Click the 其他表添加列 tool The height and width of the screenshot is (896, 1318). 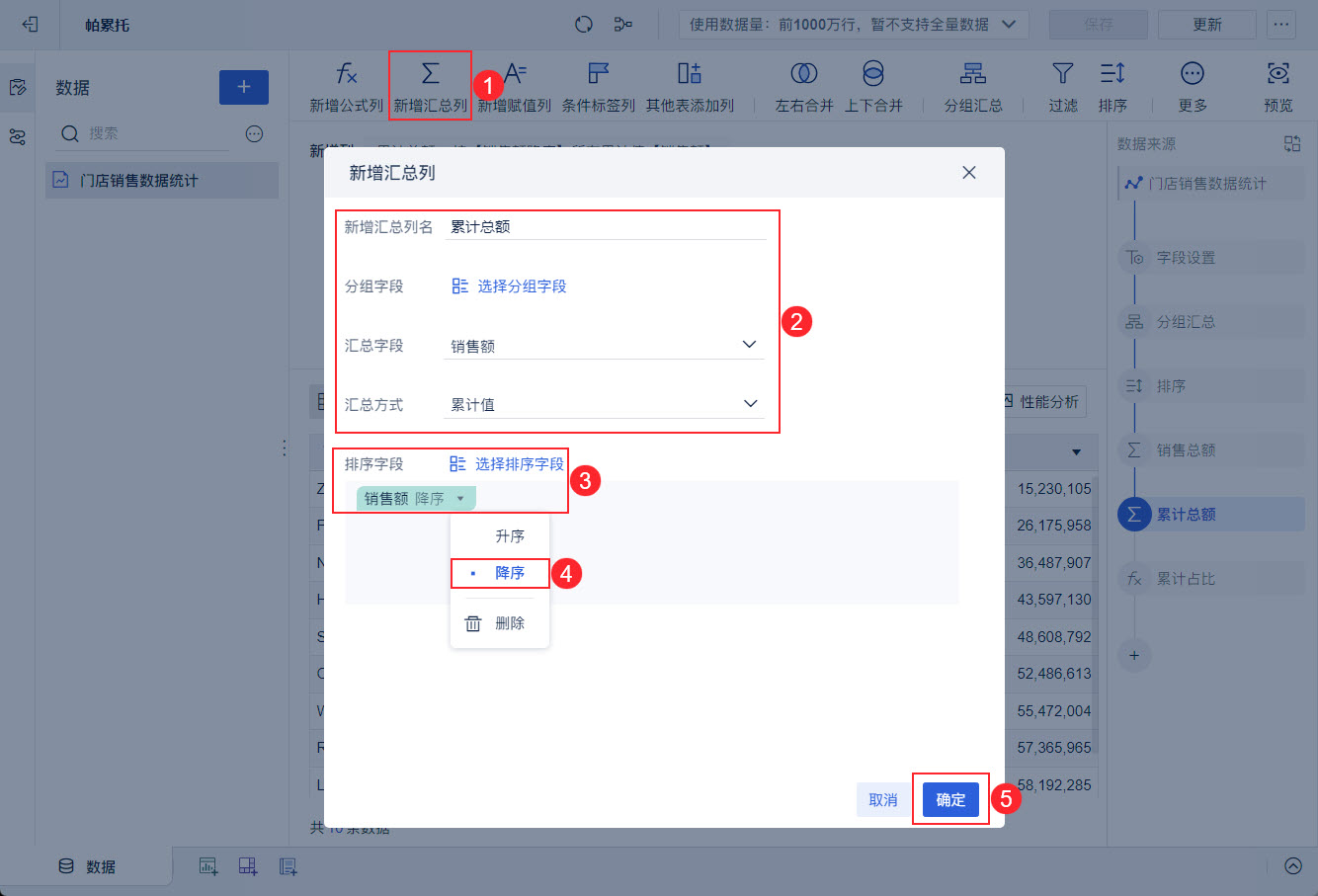point(690,87)
